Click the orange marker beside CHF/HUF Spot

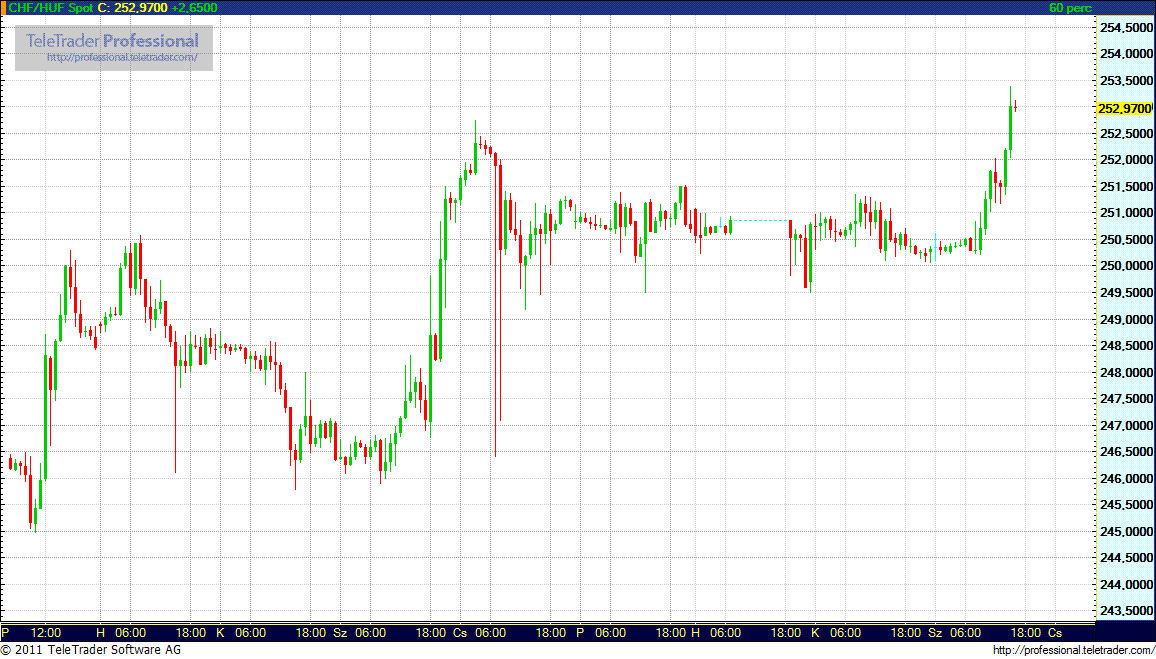(x=3, y=8)
